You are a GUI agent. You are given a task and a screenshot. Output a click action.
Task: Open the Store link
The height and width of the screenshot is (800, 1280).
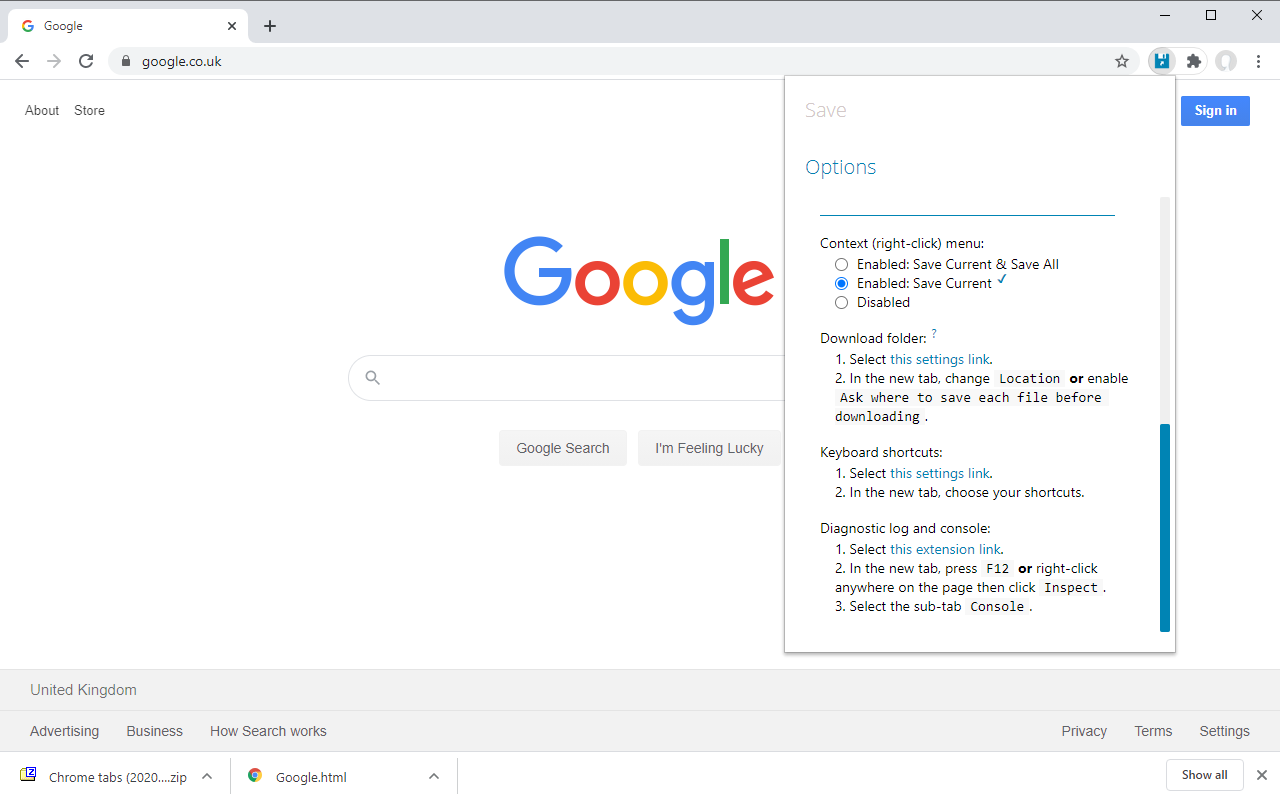pyautogui.click(x=89, y=111)
